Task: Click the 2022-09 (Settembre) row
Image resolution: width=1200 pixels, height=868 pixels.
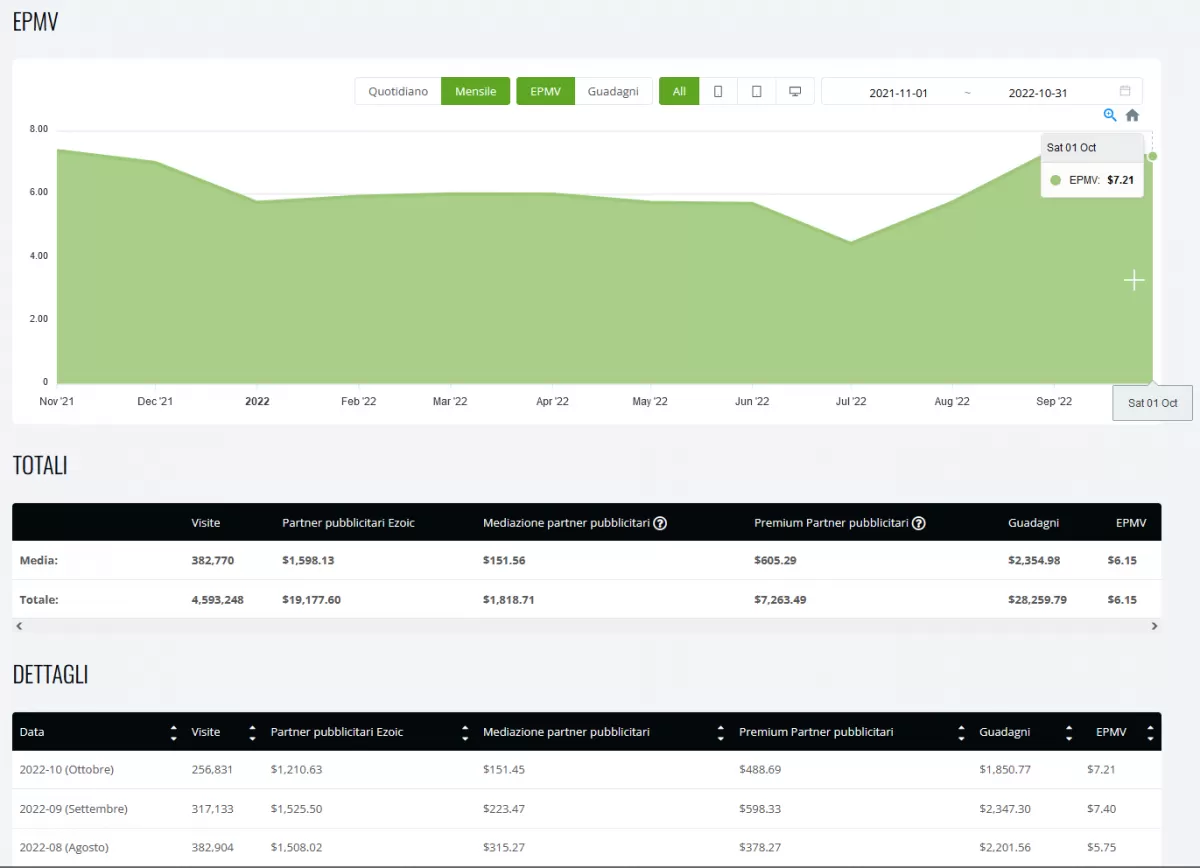Action: pos(73,809)
